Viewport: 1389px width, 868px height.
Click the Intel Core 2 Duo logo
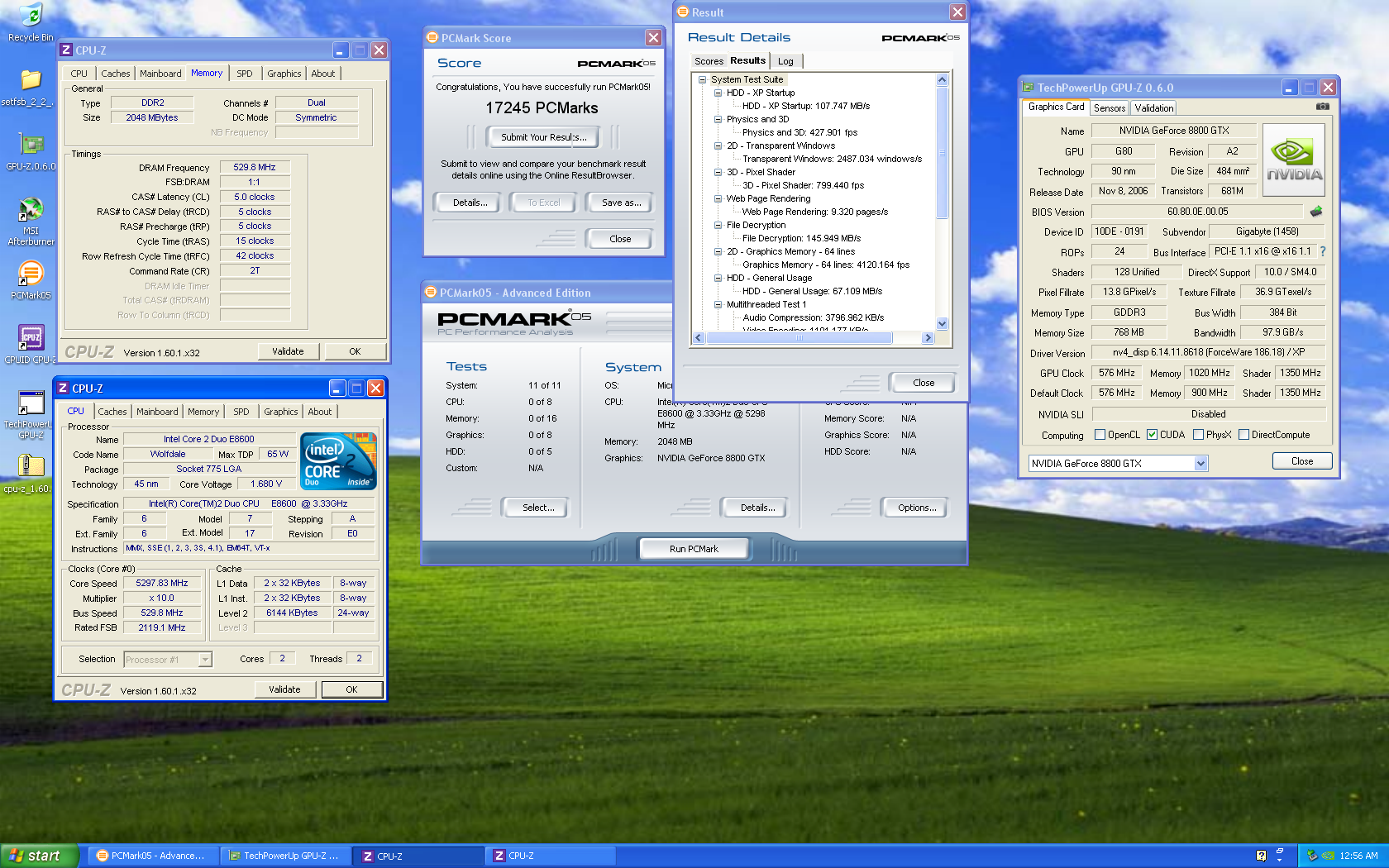[339, 461]
